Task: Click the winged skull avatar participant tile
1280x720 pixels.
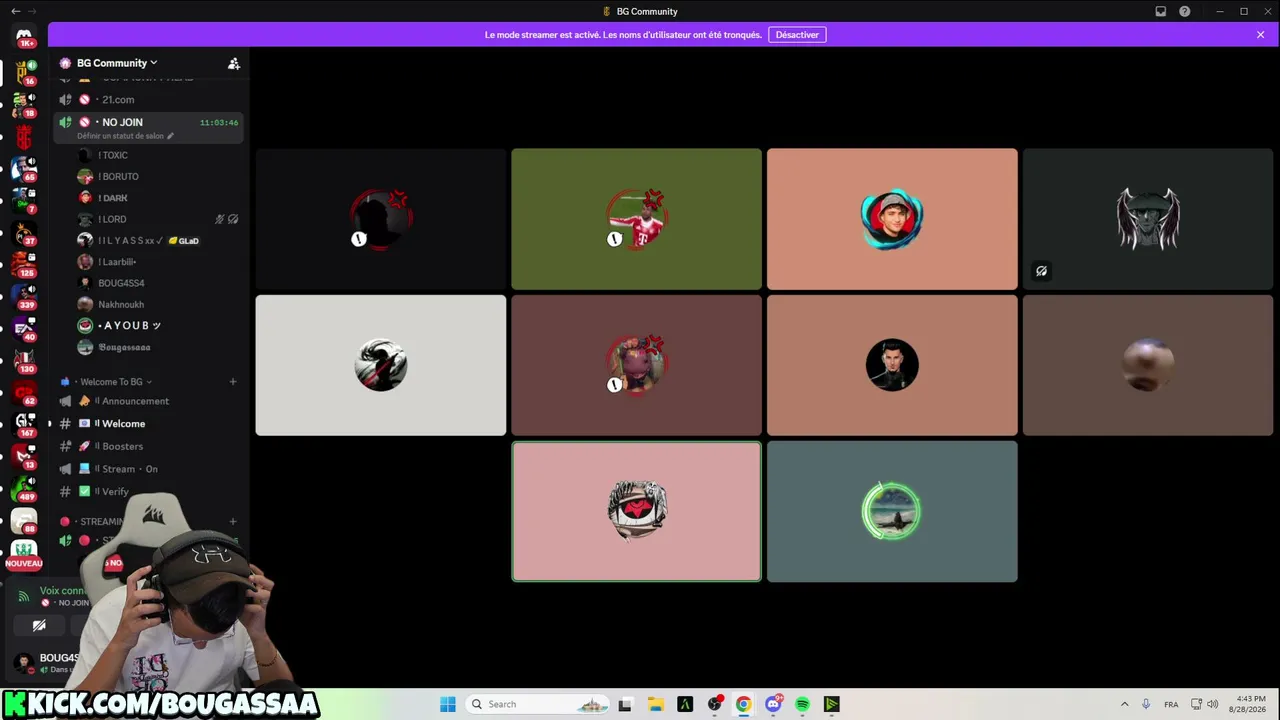Action: [x=1148, y=219]
